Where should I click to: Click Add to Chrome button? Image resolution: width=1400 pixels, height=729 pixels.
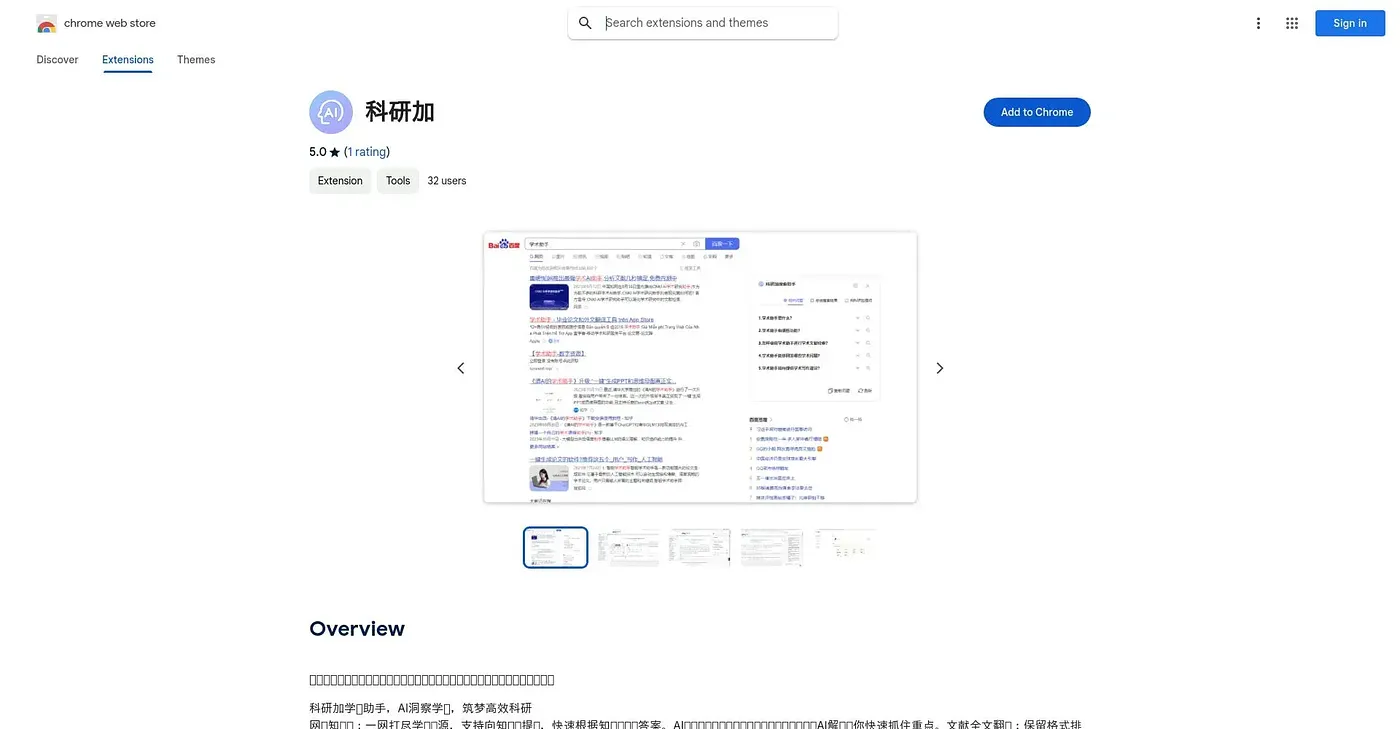1037,112
